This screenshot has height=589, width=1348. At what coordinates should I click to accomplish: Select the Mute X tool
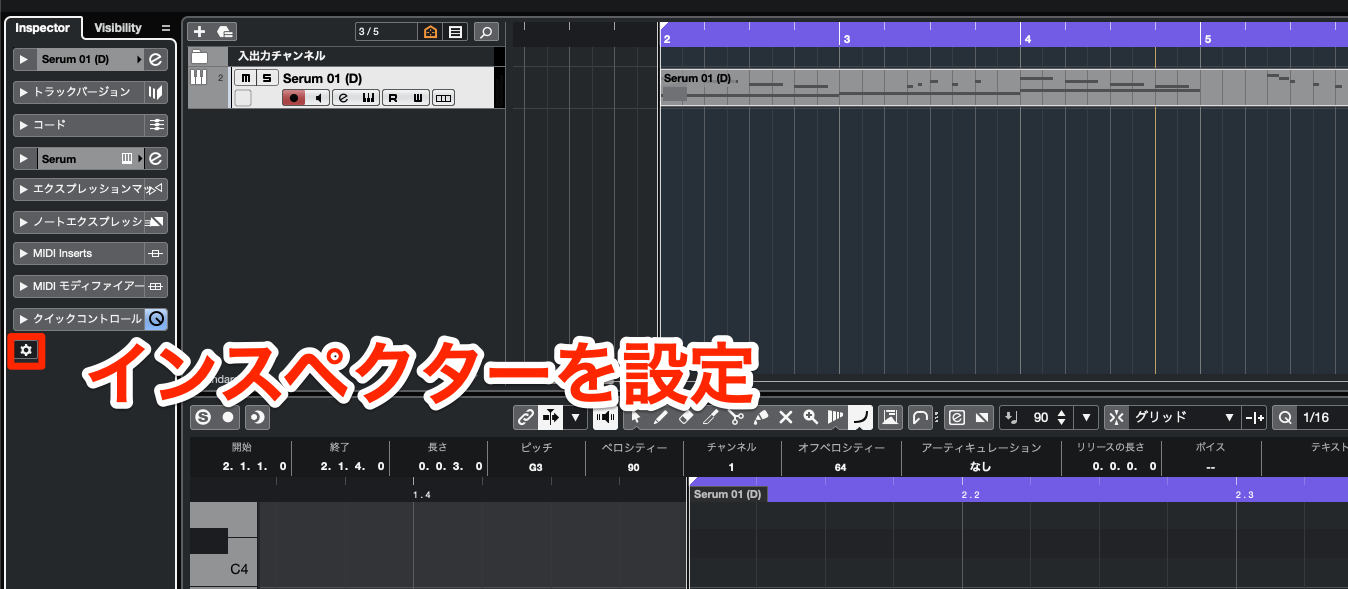[786, 417]
